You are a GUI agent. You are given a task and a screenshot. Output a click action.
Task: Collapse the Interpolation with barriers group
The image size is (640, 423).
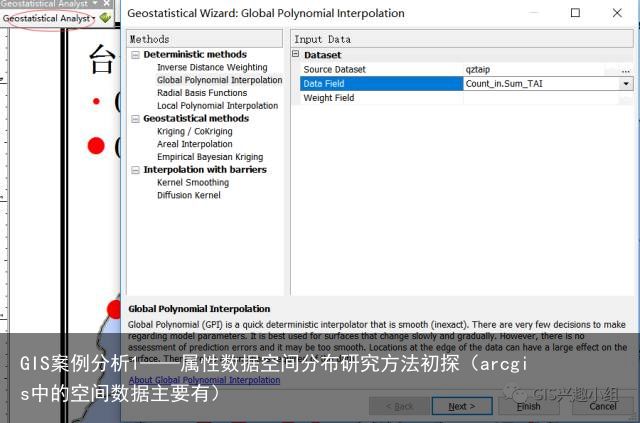[136, 170]
